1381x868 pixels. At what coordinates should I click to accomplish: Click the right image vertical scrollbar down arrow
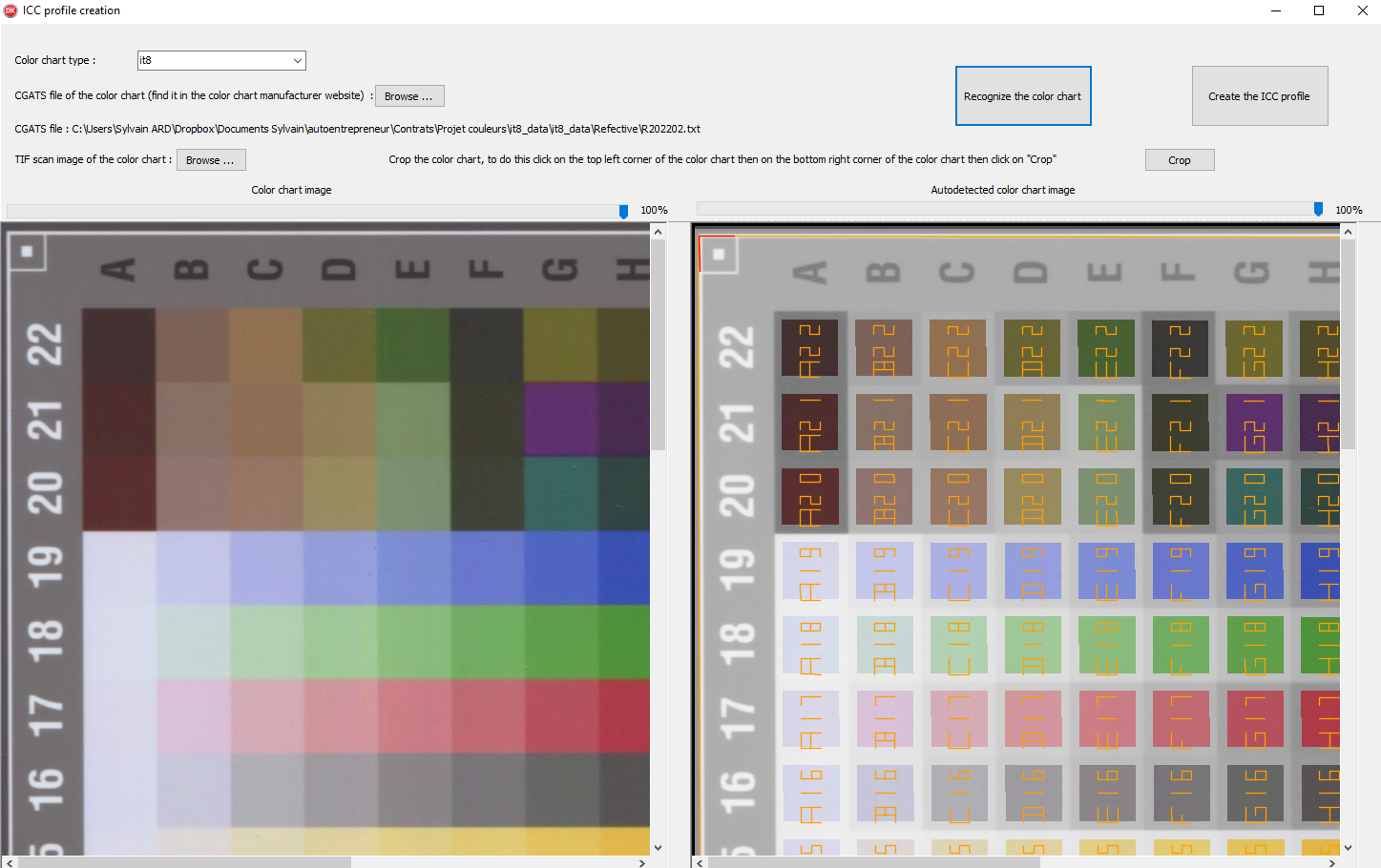coord(1348,847)
